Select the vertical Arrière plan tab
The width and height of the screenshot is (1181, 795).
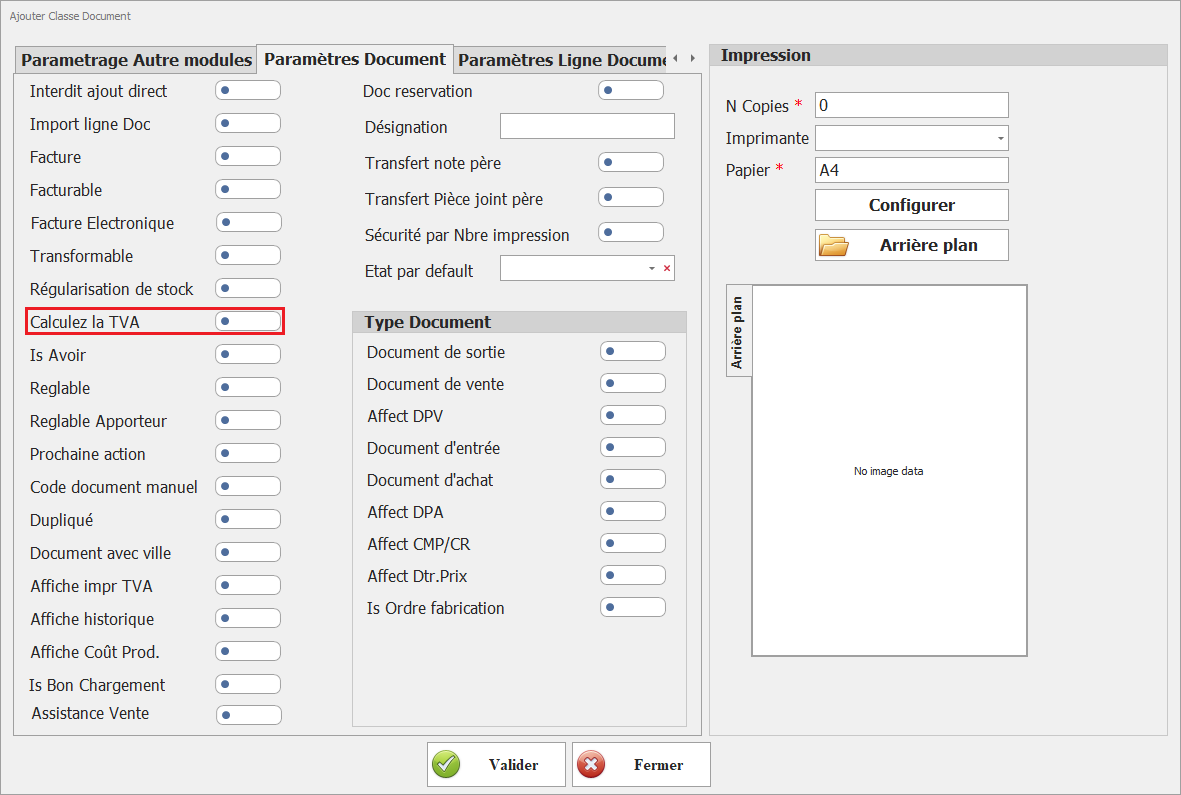[738, 330]
